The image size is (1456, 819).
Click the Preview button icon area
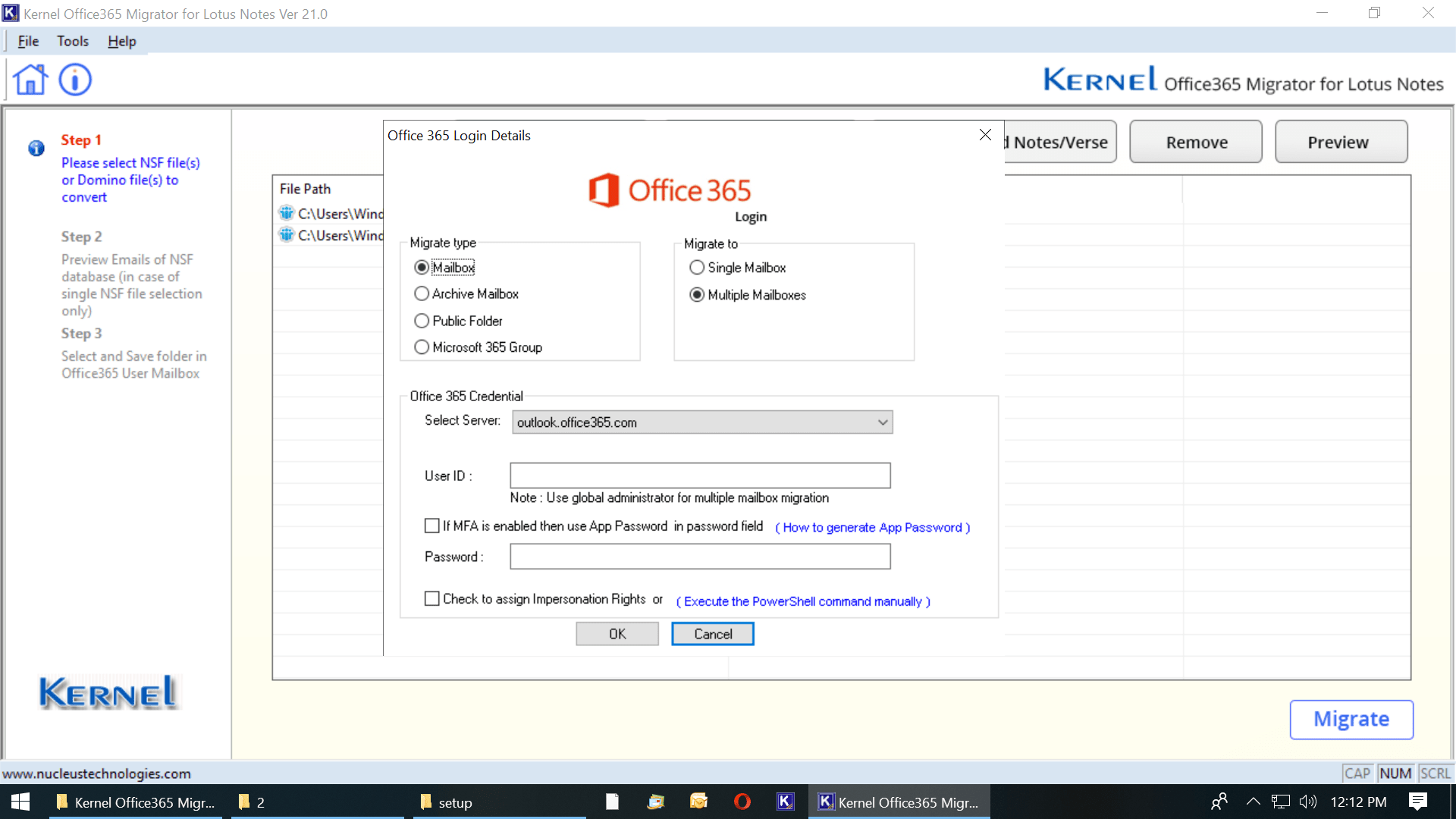[1339, 141]
